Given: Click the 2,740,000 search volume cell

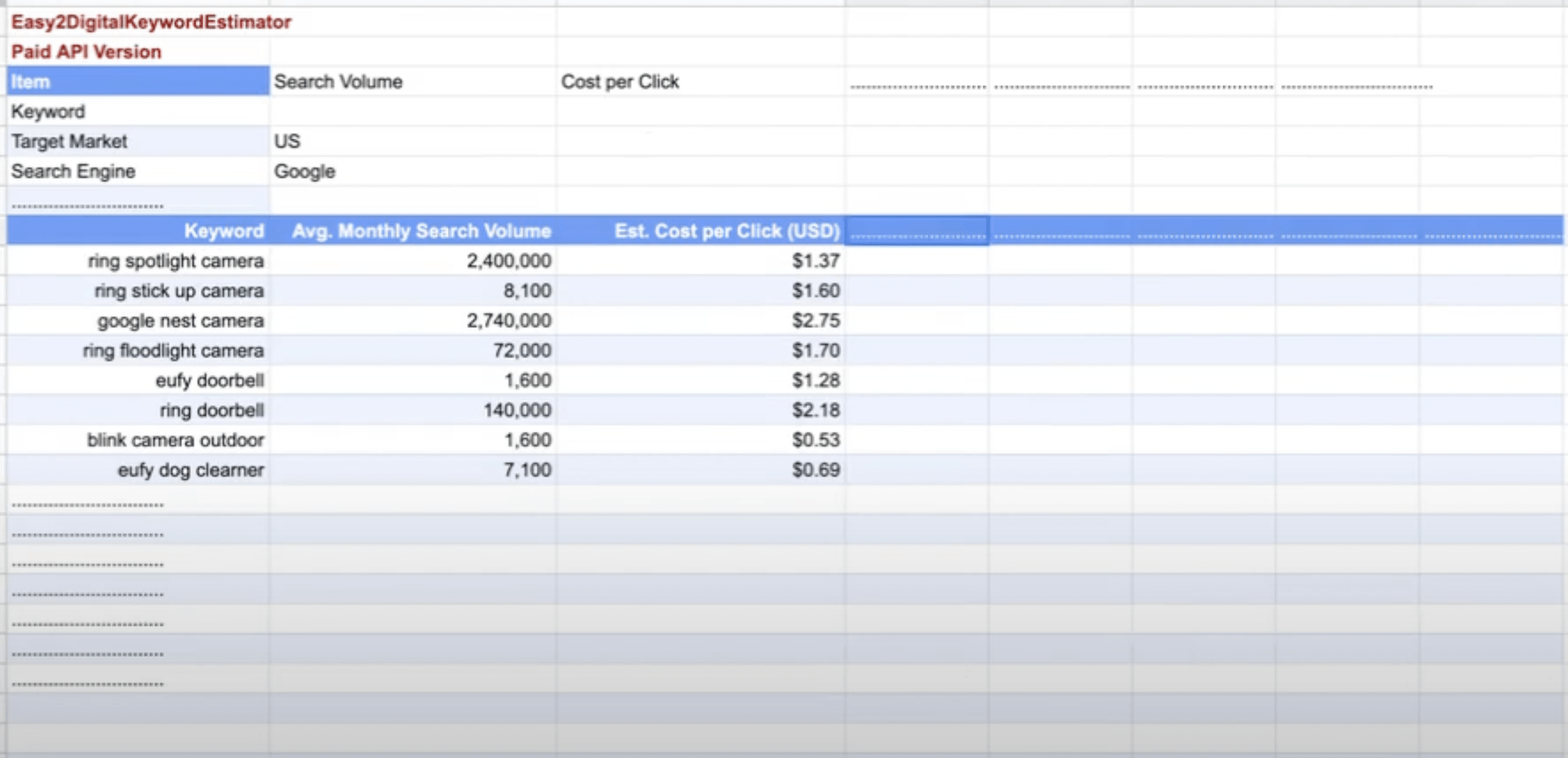Looking at the screenshot, I should point(413,321).
